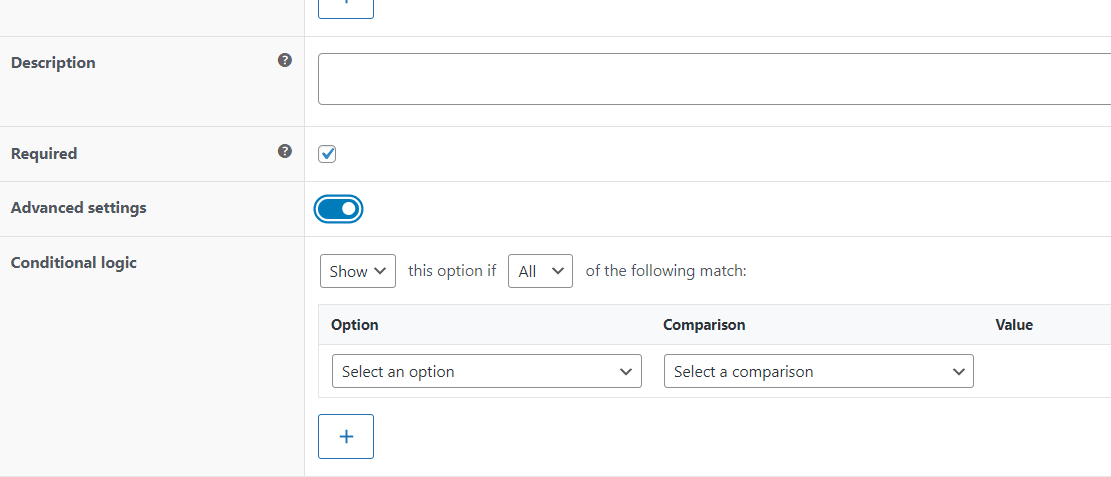This screenshot has height=477, width=1111.
Task: Click the Value column header
Action: 1014,325
